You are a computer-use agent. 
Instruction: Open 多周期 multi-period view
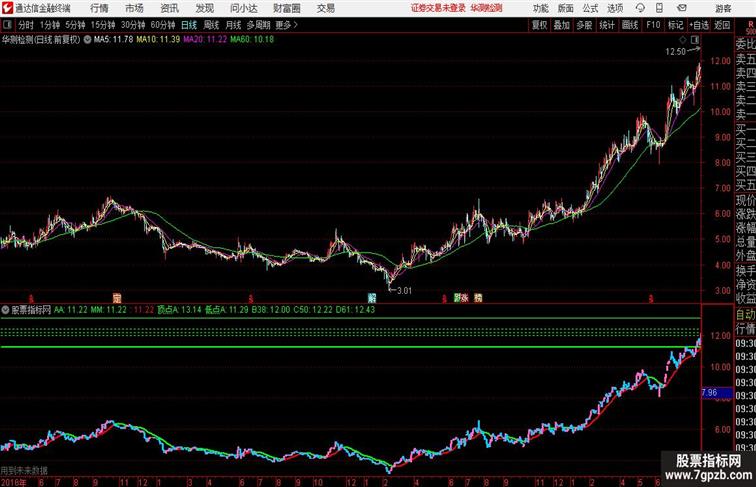(x=258, y=25)
